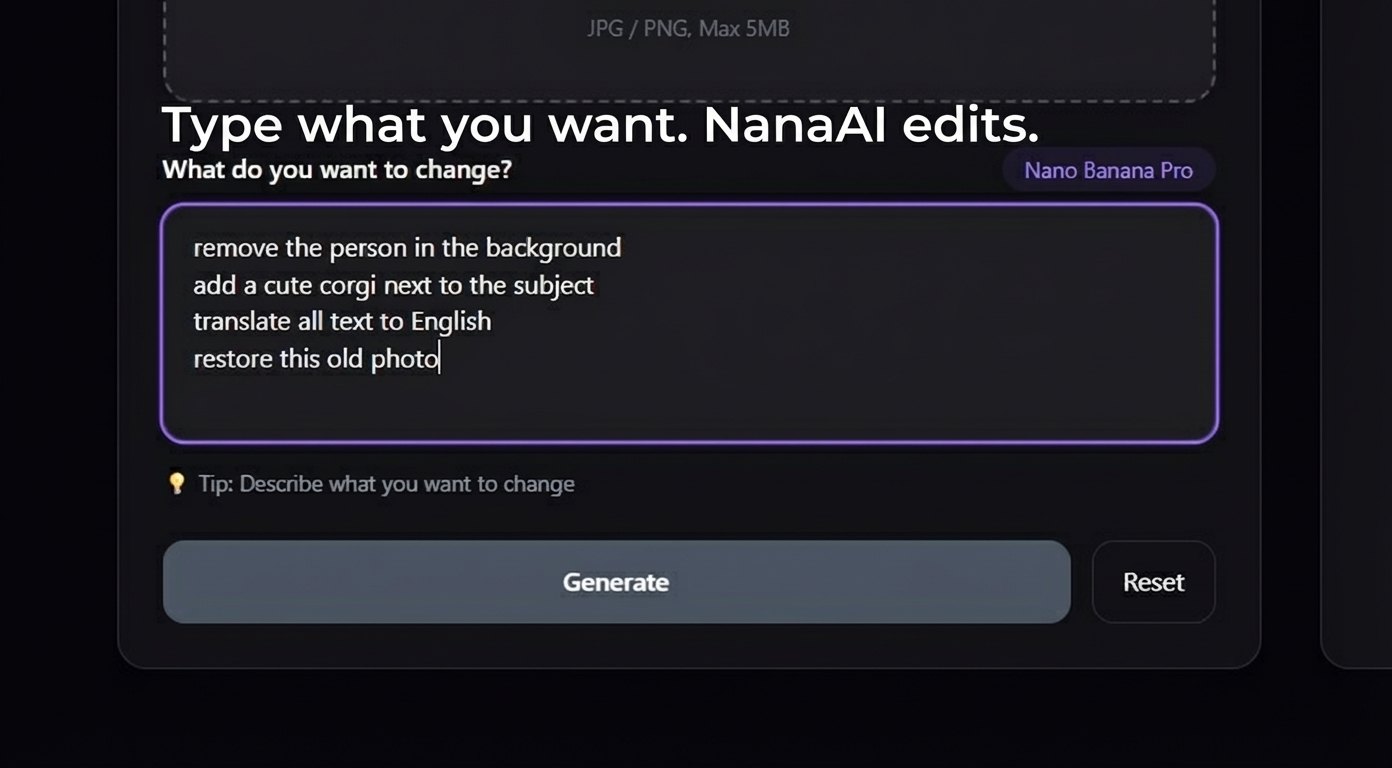The height and width of the screenshot is (768, 1392).
Task: Click the 'Max 5MB' upload hint text
Action: click(x=744, y=28)
